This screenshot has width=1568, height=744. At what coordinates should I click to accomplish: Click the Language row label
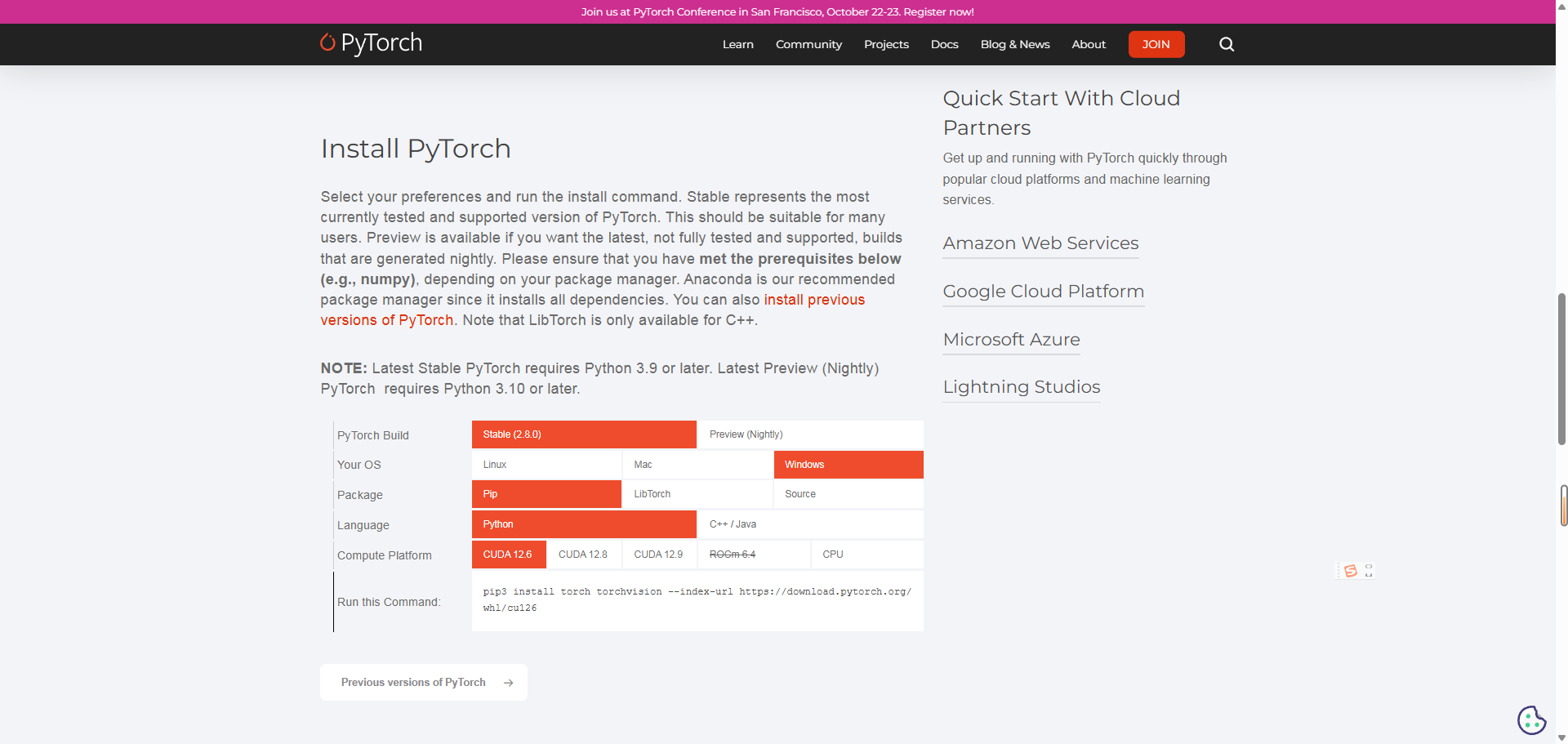(363, 525)
